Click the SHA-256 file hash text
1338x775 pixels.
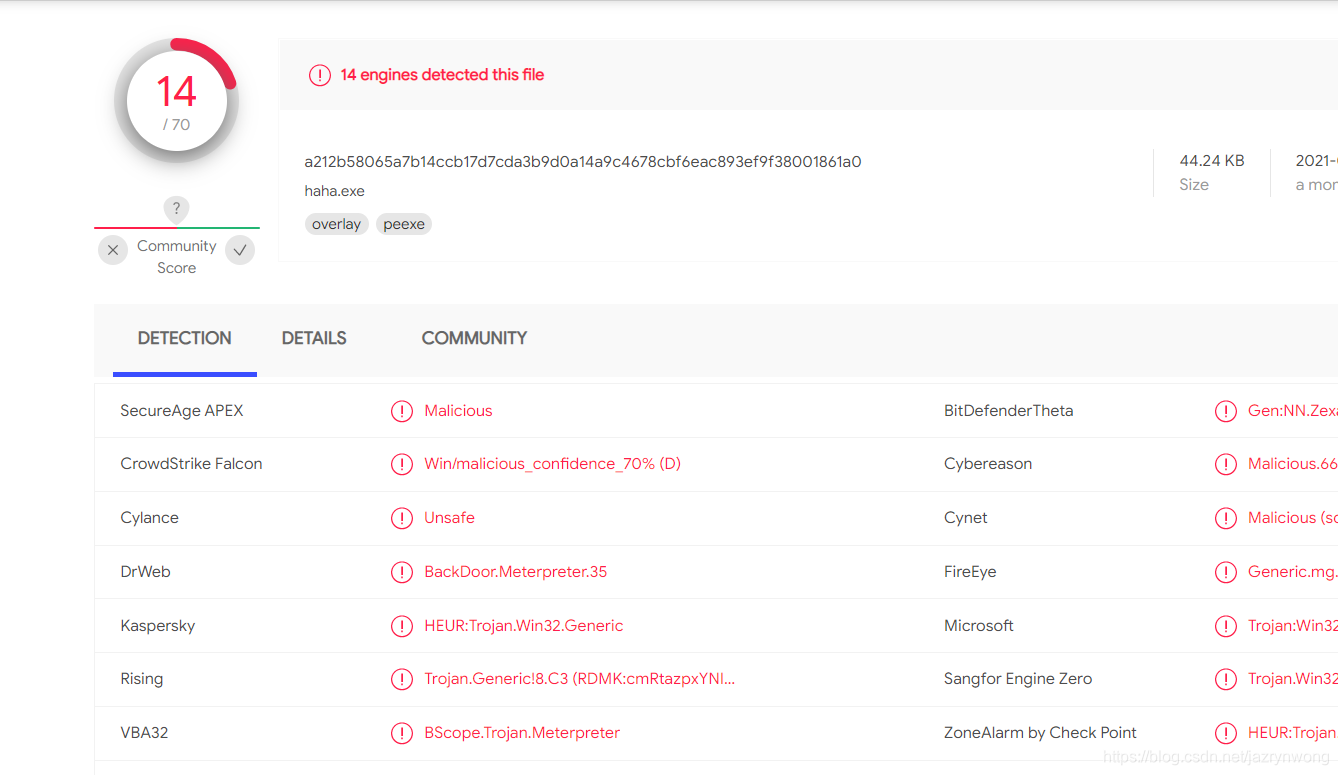(583, 161)
